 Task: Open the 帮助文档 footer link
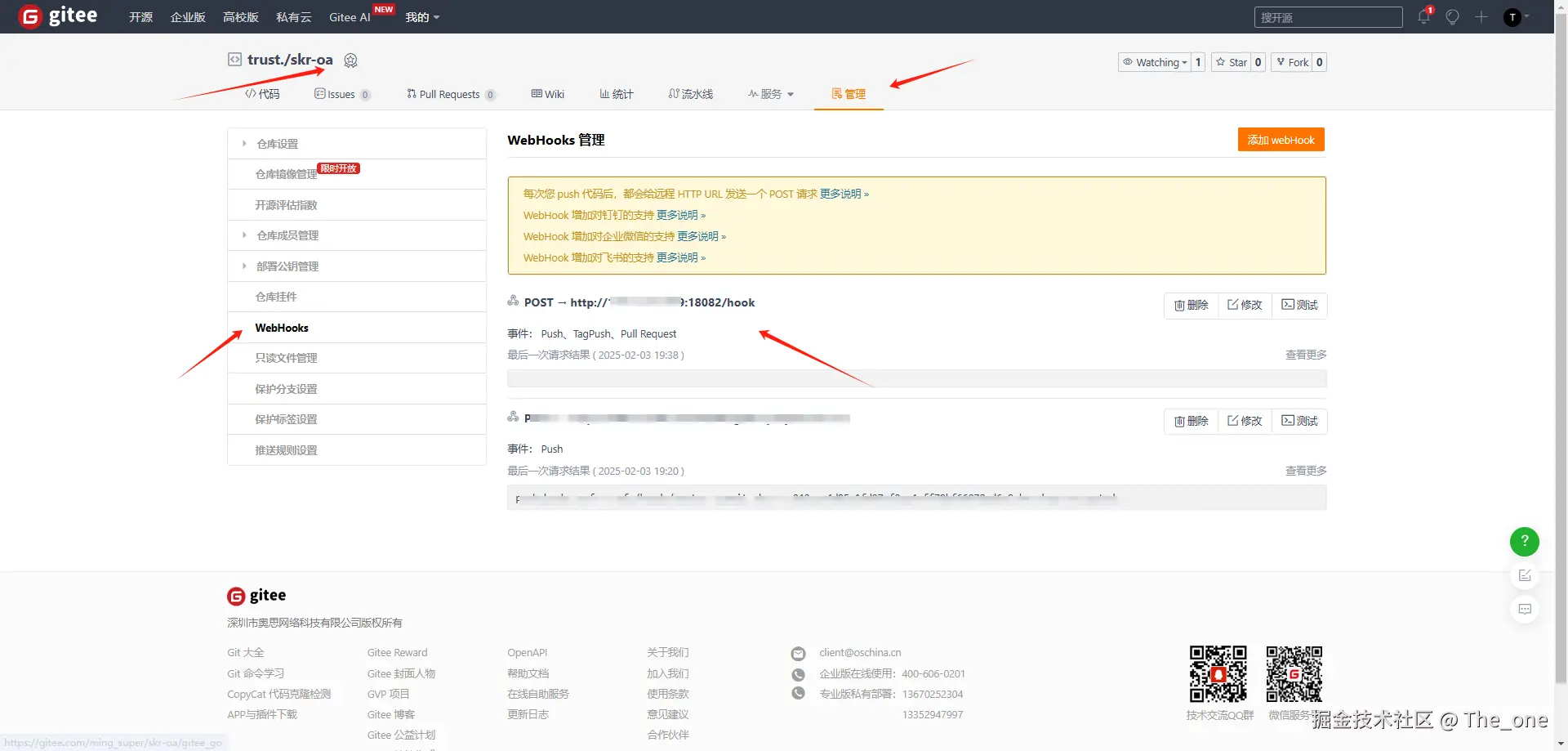point(528,673)
